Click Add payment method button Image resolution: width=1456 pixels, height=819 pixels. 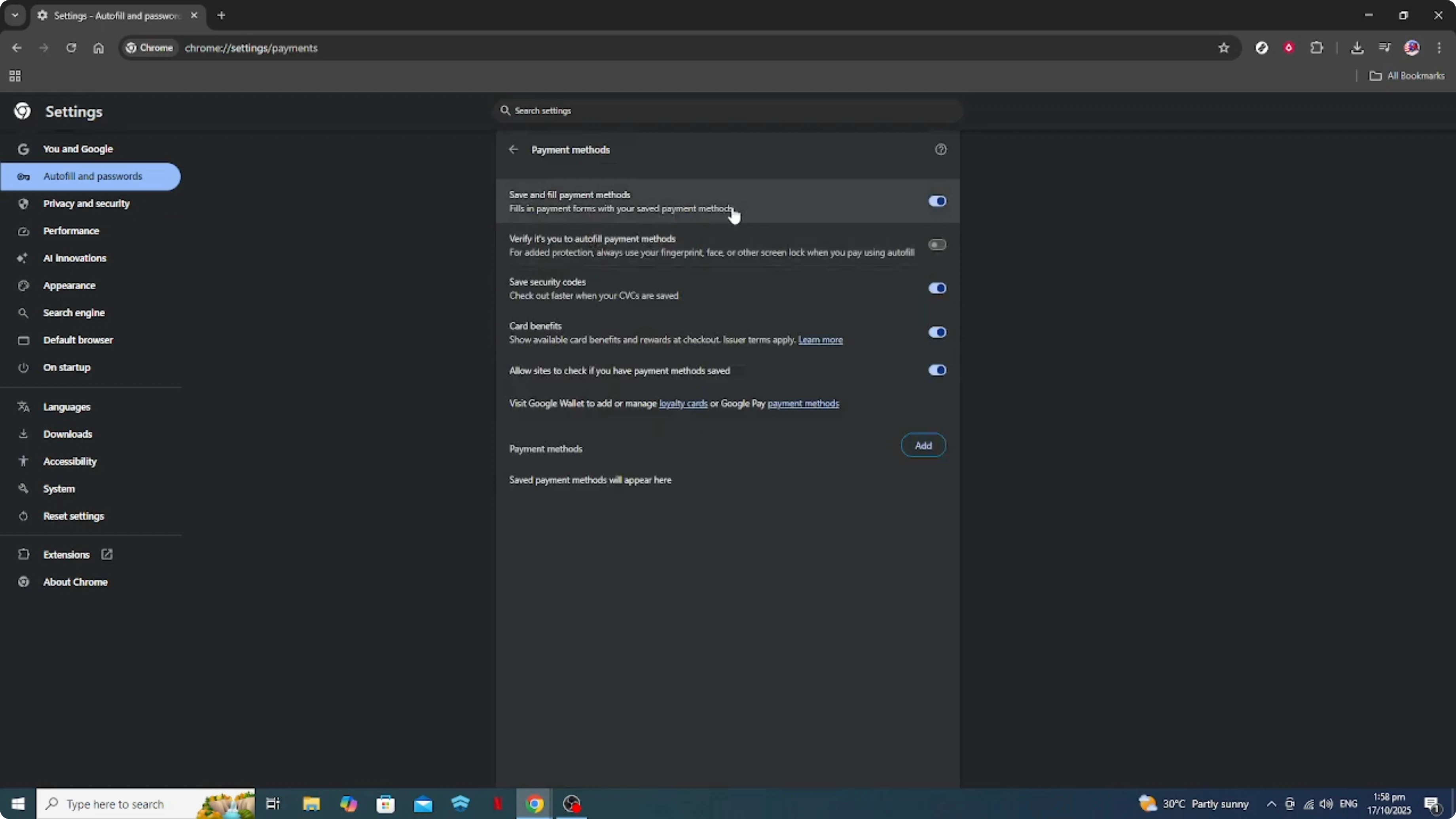pos(923,446)
